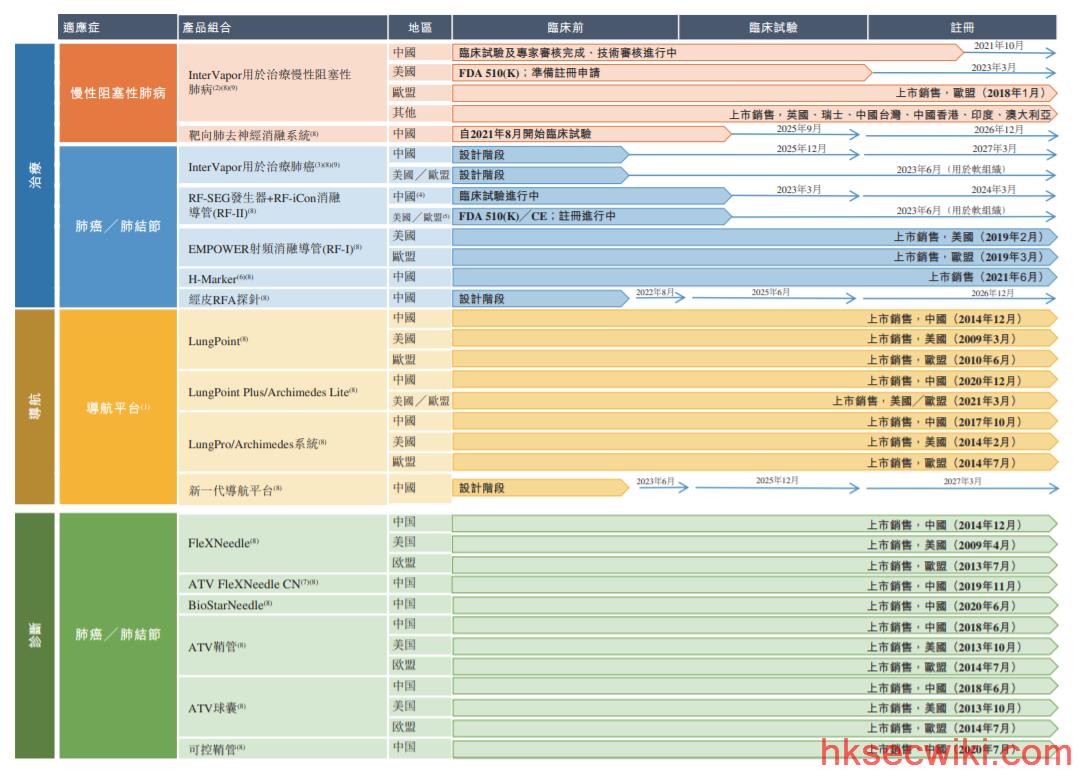Click 經皮RFA探針 product name
This screenshot has width=1082, height=776.
point(228,299)
